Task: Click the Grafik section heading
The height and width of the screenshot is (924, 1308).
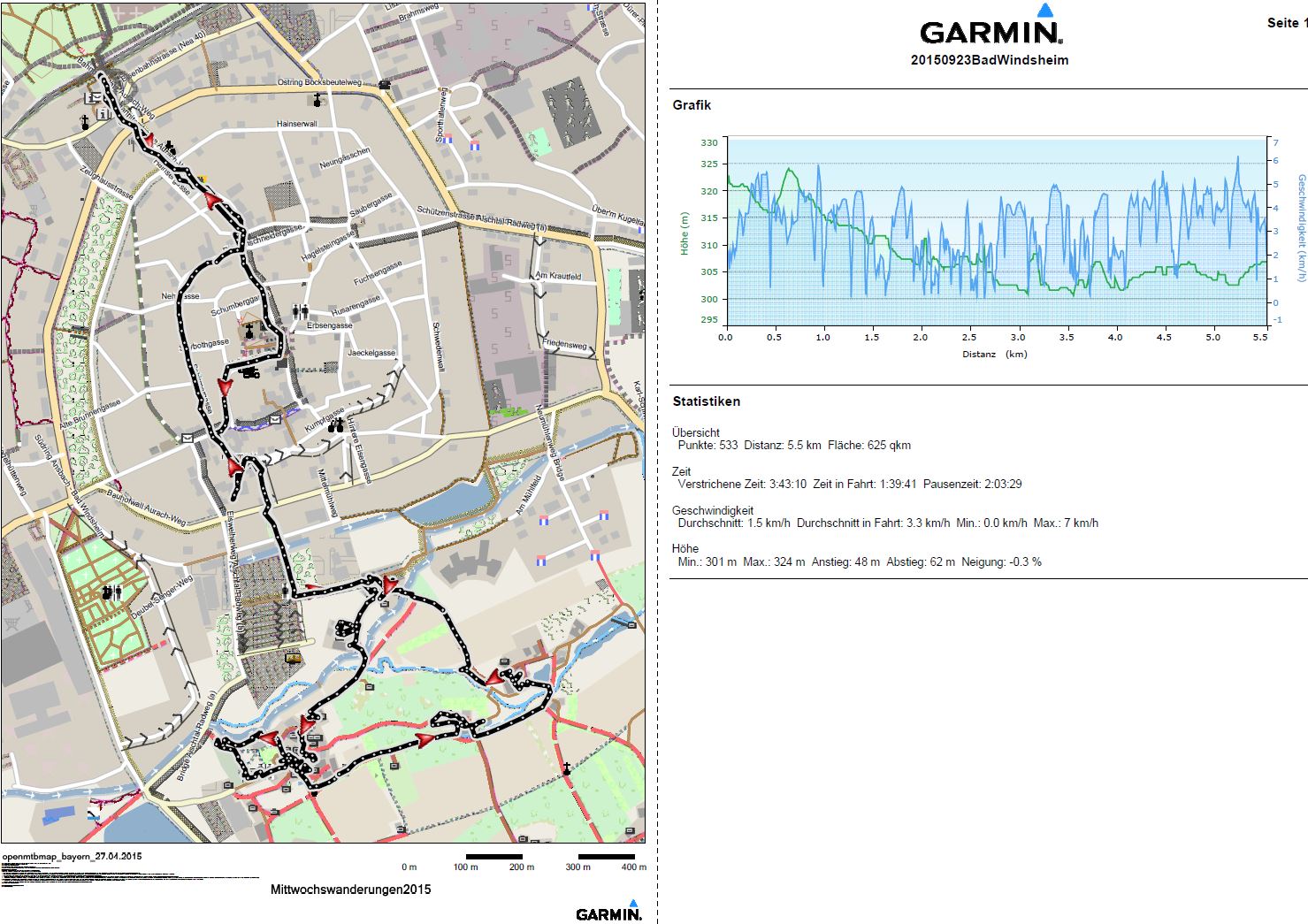Action: pos(692,105)
